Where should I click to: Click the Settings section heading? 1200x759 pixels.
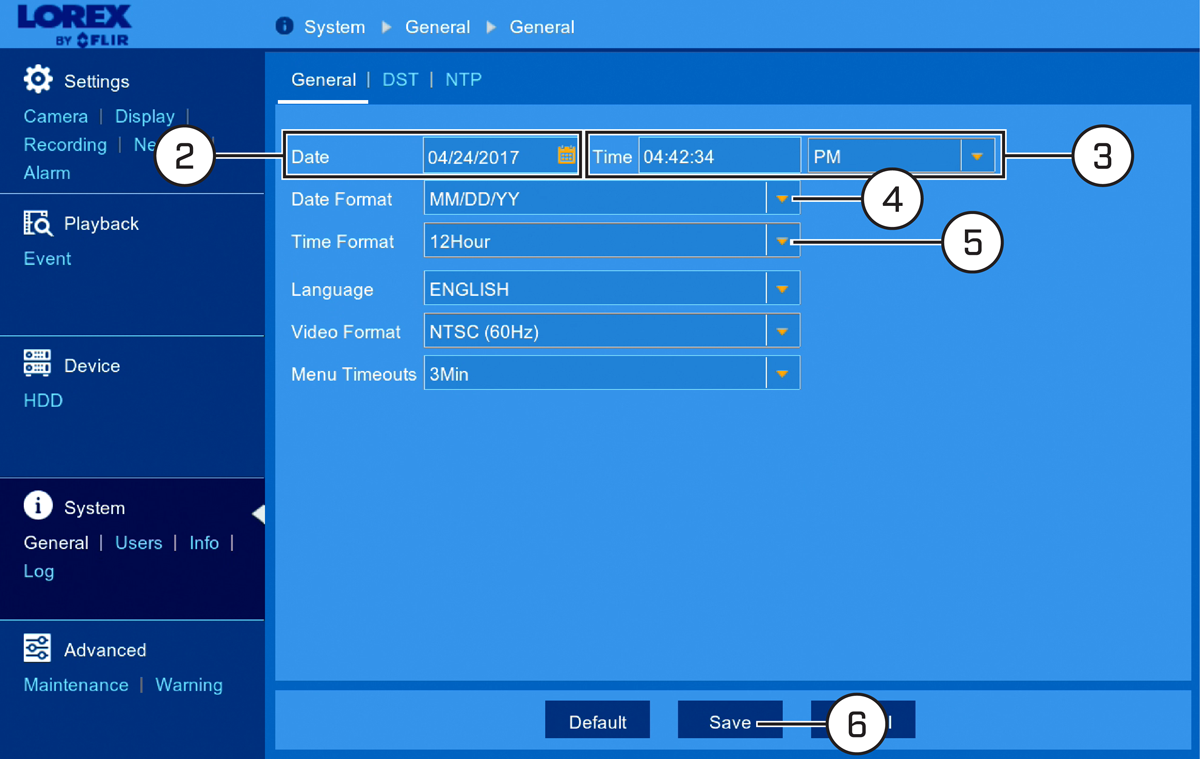(97, 81)
